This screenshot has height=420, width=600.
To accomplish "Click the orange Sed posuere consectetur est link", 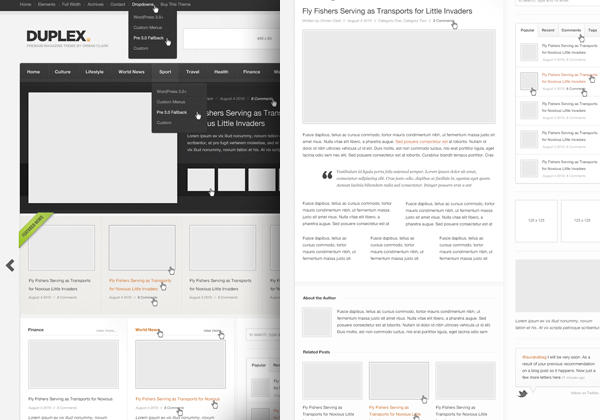I will coord(421,142).
